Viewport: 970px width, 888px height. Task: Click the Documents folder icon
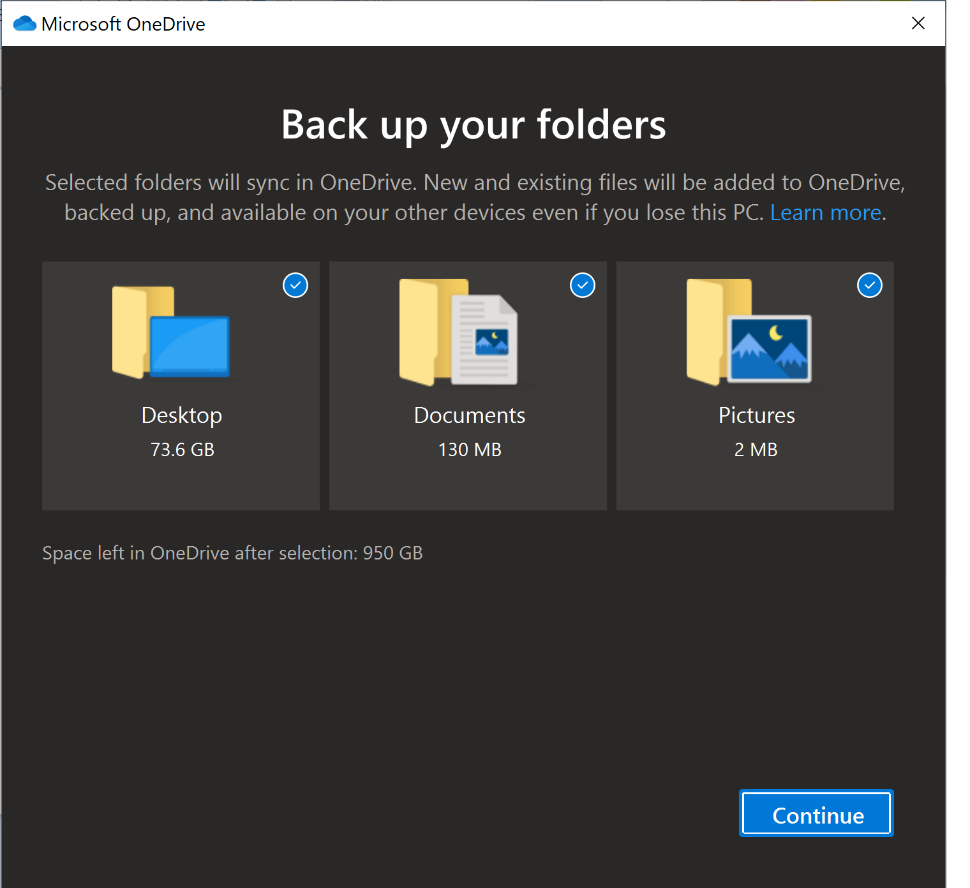458,332
